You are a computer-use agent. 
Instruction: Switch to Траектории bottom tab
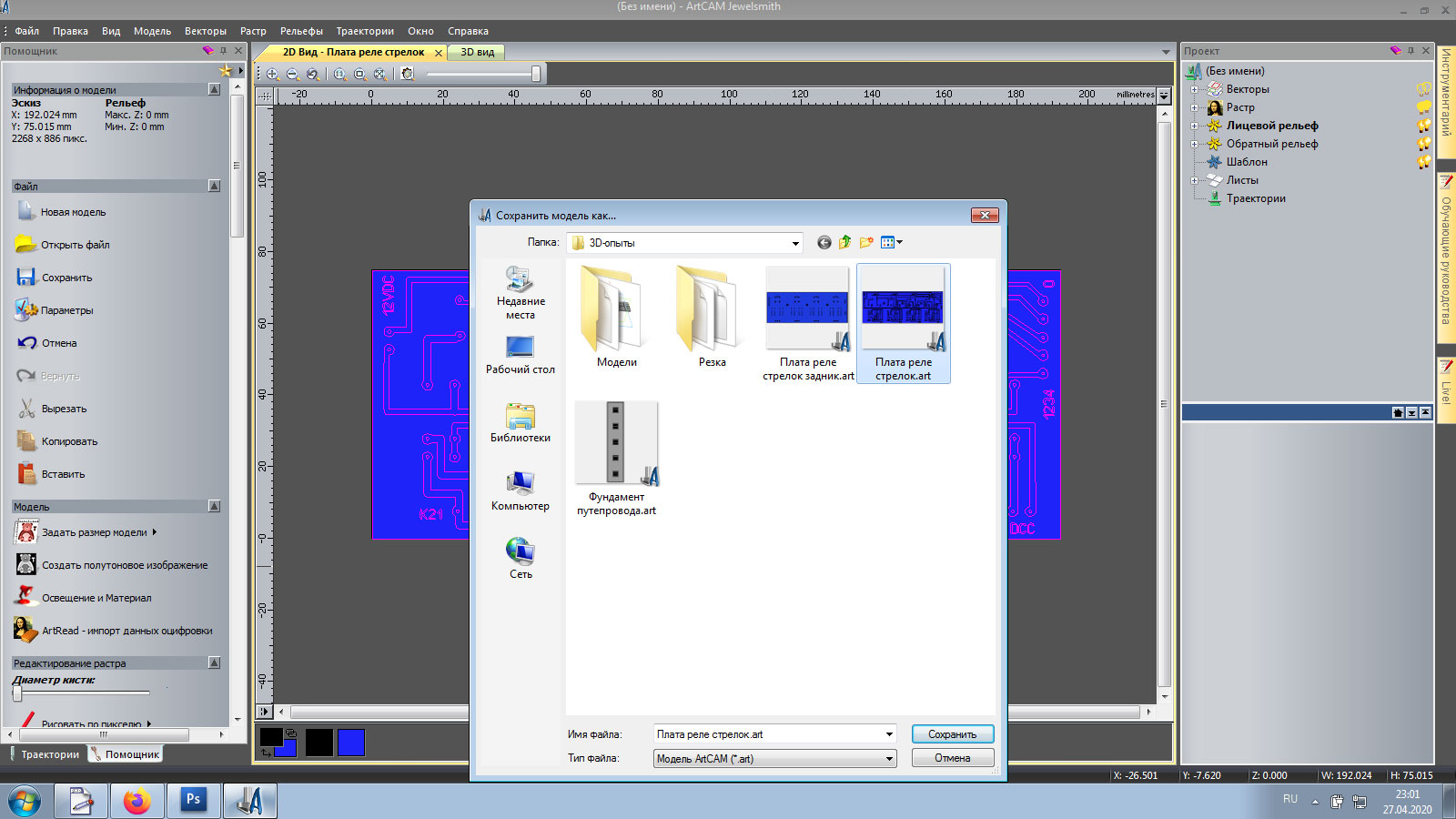coord(45,754)
